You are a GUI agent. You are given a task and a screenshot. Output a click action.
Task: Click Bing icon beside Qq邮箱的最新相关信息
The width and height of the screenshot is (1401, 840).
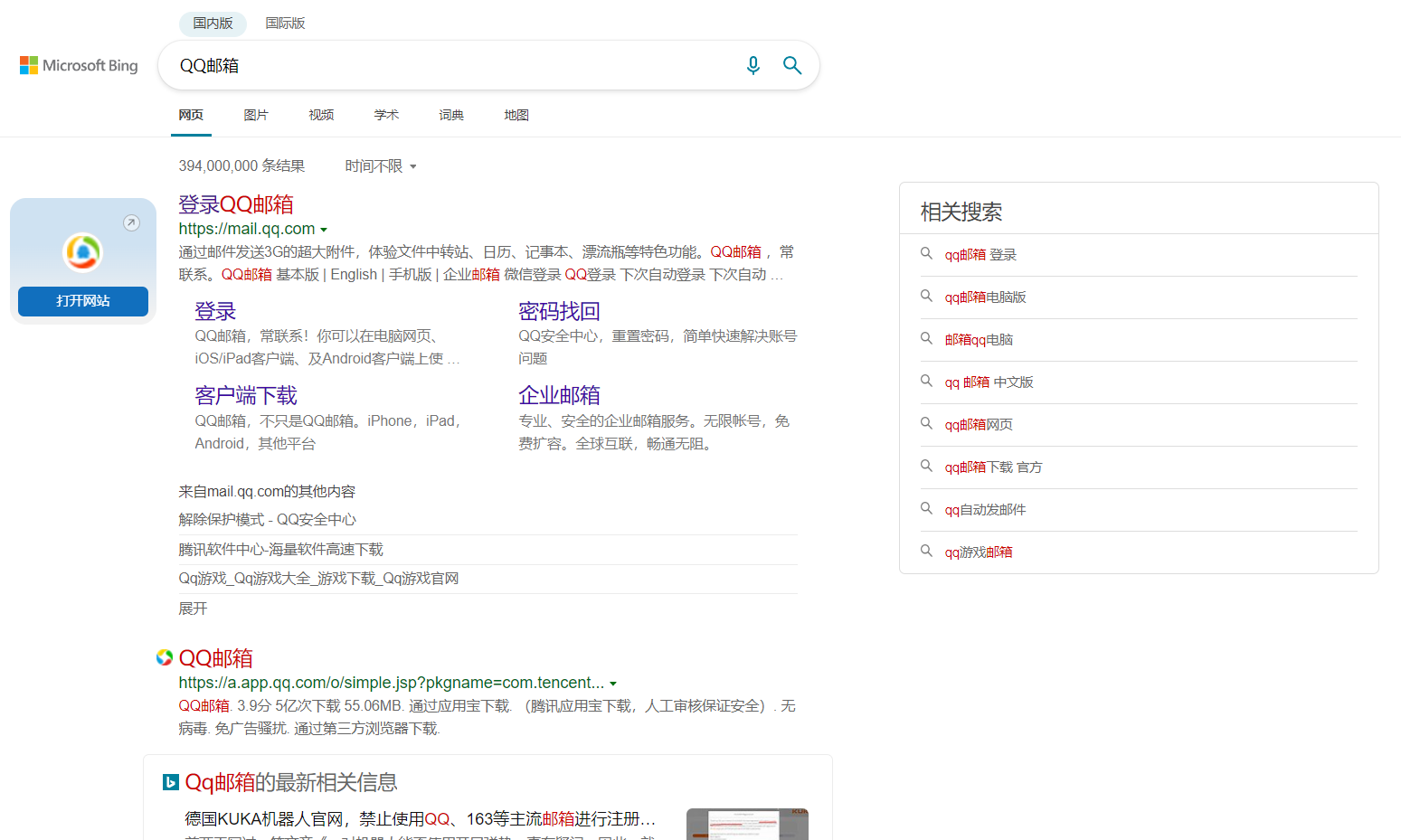(x=171, y=782)
